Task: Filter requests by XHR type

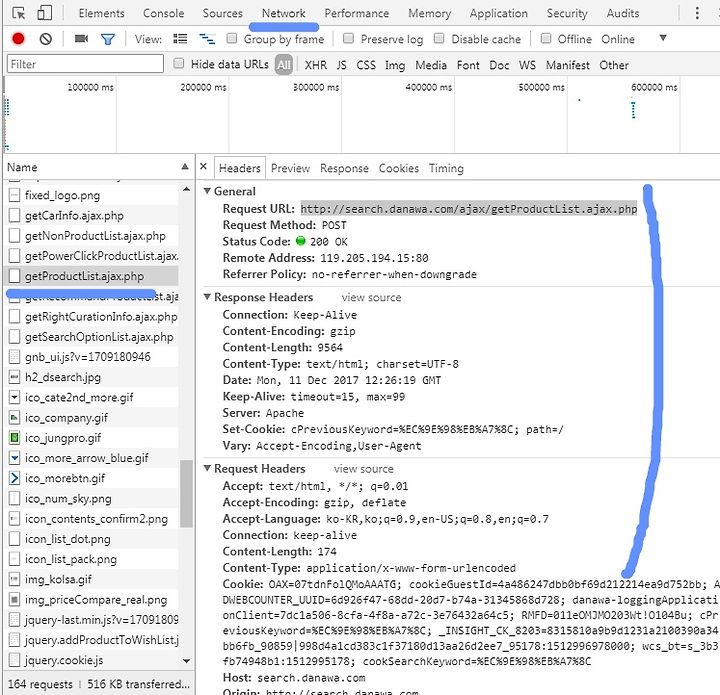Action: [x=316, y=65]
